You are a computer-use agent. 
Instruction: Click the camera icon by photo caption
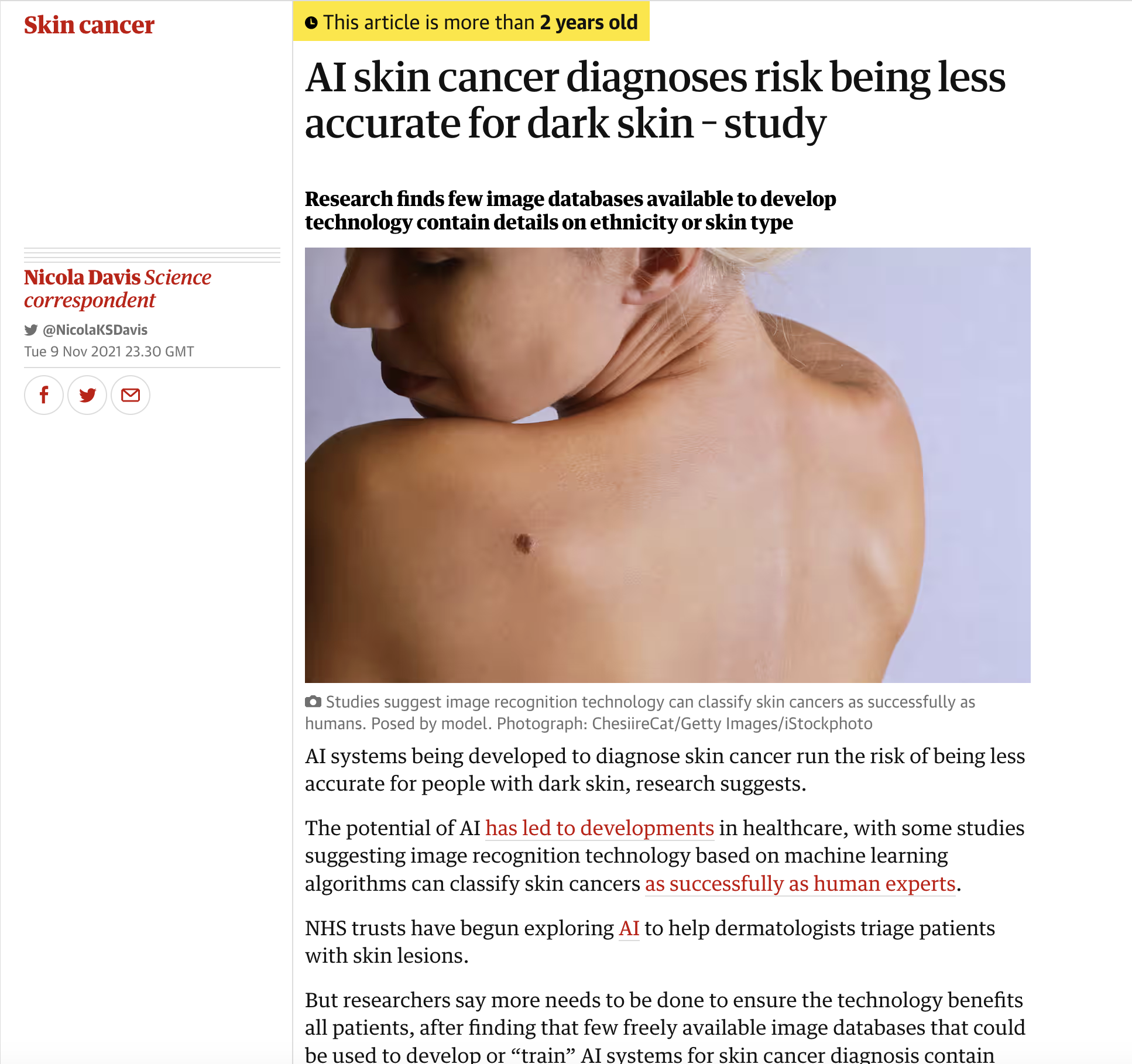point(313,701)
